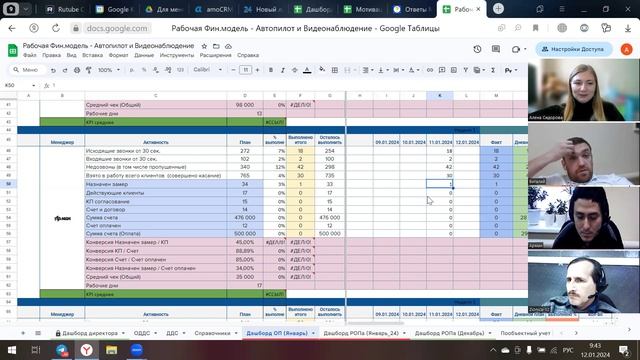
Task: Open the Вставка menu
Action: click(92, 55)
